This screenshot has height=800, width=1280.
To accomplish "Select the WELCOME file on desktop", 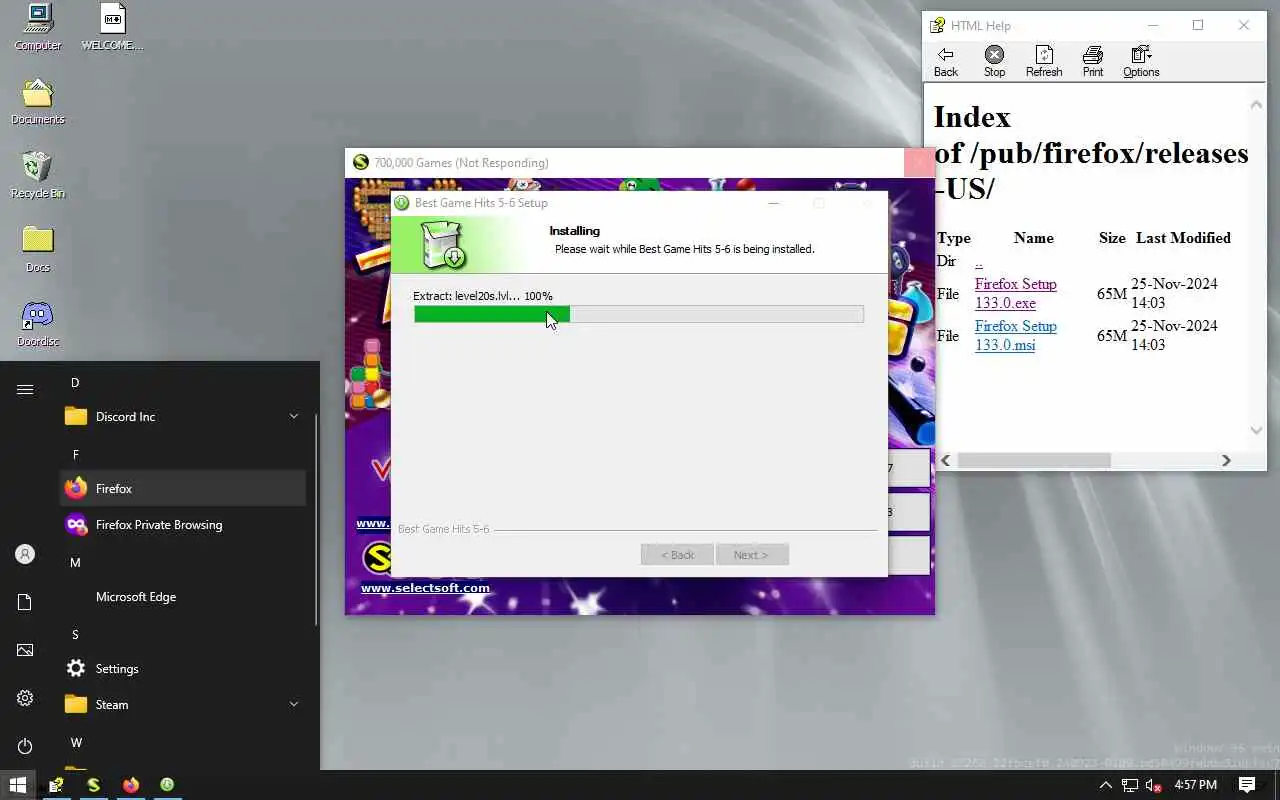I will [112, 27].
